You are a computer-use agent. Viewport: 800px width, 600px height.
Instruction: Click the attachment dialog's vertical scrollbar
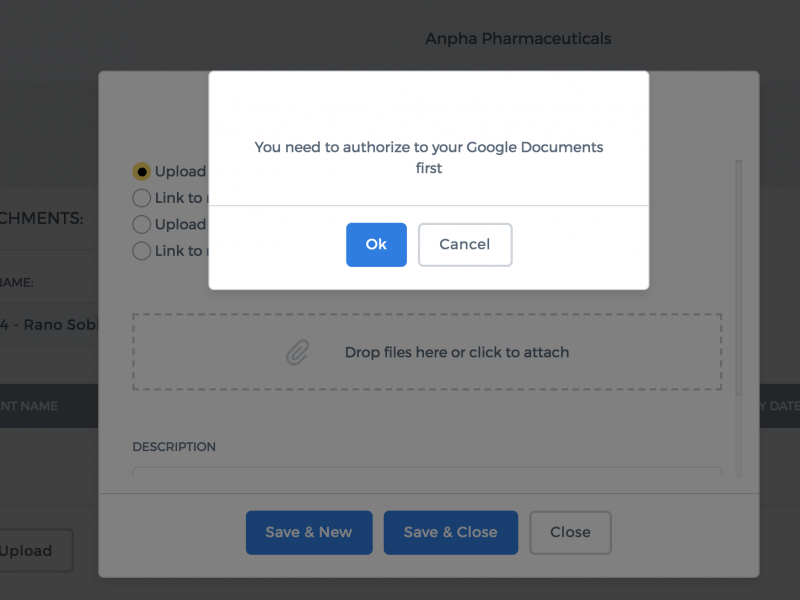738,278
